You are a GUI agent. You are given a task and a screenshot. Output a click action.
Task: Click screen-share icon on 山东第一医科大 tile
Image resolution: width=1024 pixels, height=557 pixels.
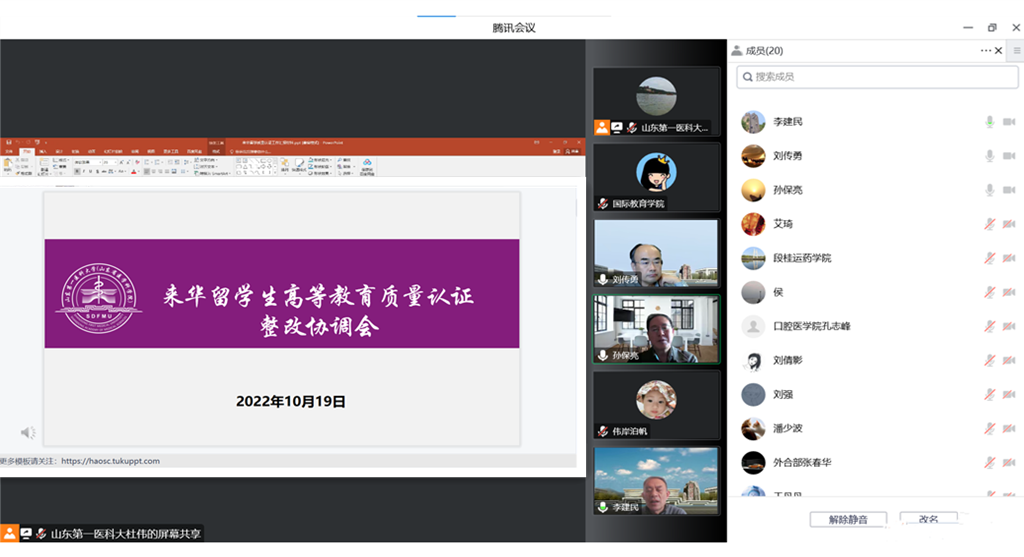point(616,127)
